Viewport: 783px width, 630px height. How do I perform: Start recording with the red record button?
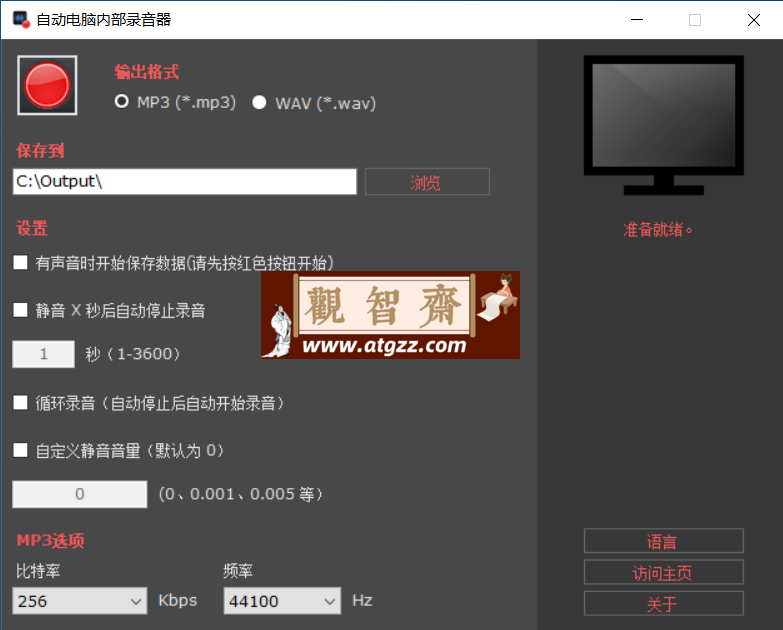47,85
